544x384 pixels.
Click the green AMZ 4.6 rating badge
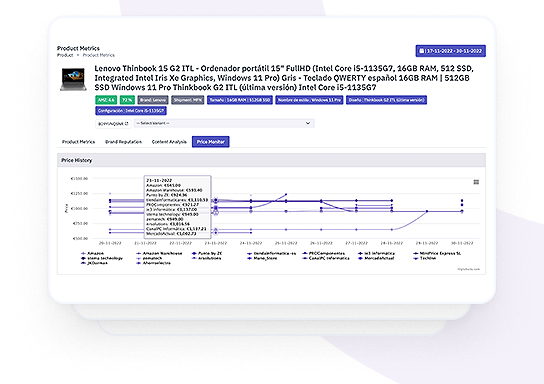click(x=106, y=100)
